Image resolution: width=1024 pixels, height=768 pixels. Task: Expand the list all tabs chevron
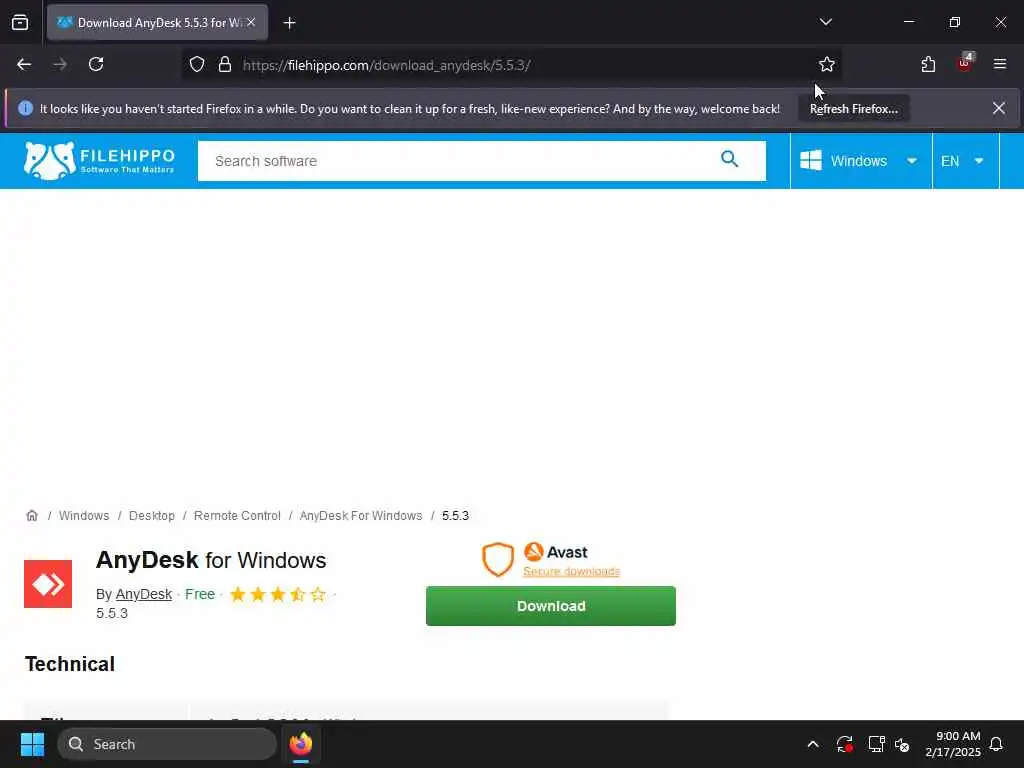(825, 22)
